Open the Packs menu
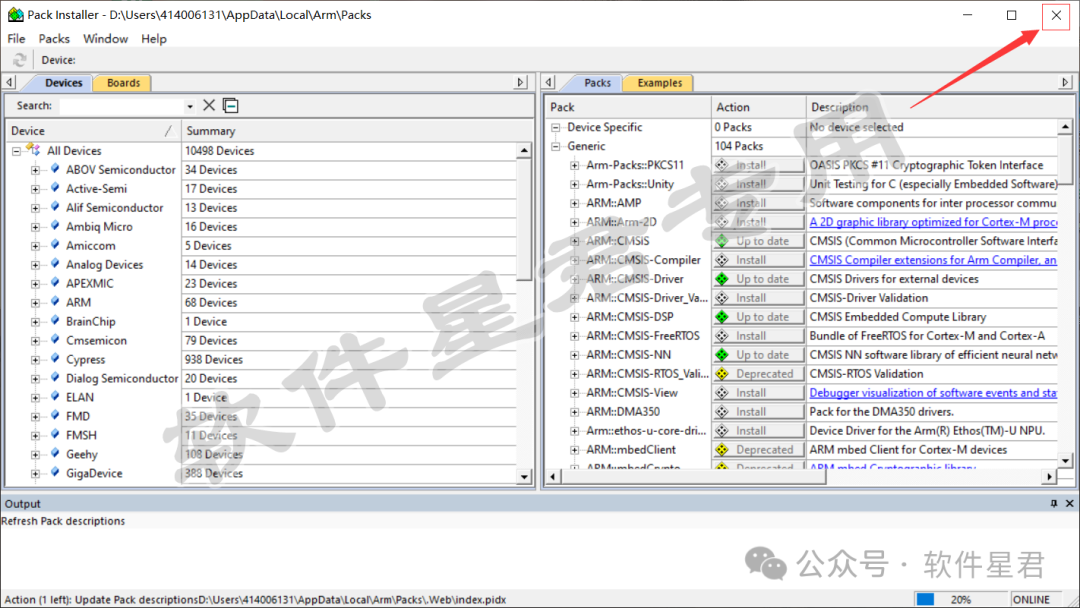This screenshot has width=1080, height=608. click(x=54, y=39)
